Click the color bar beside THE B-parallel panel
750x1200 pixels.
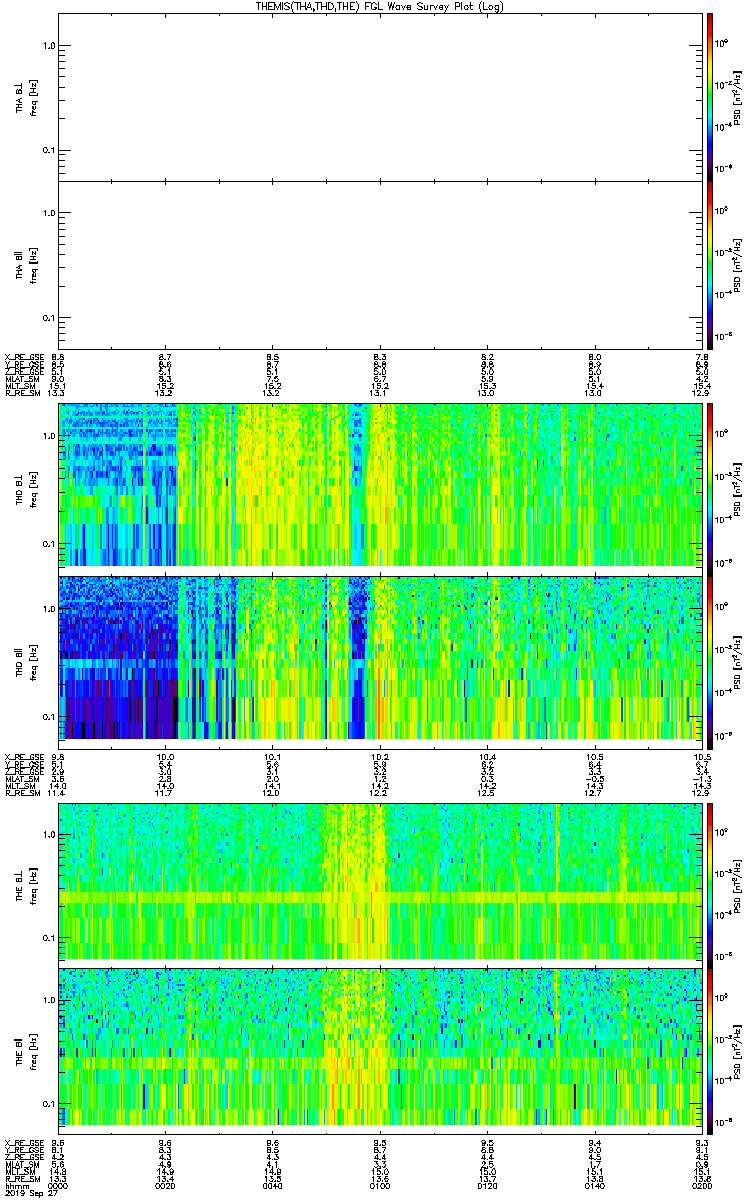(709, 1050)
